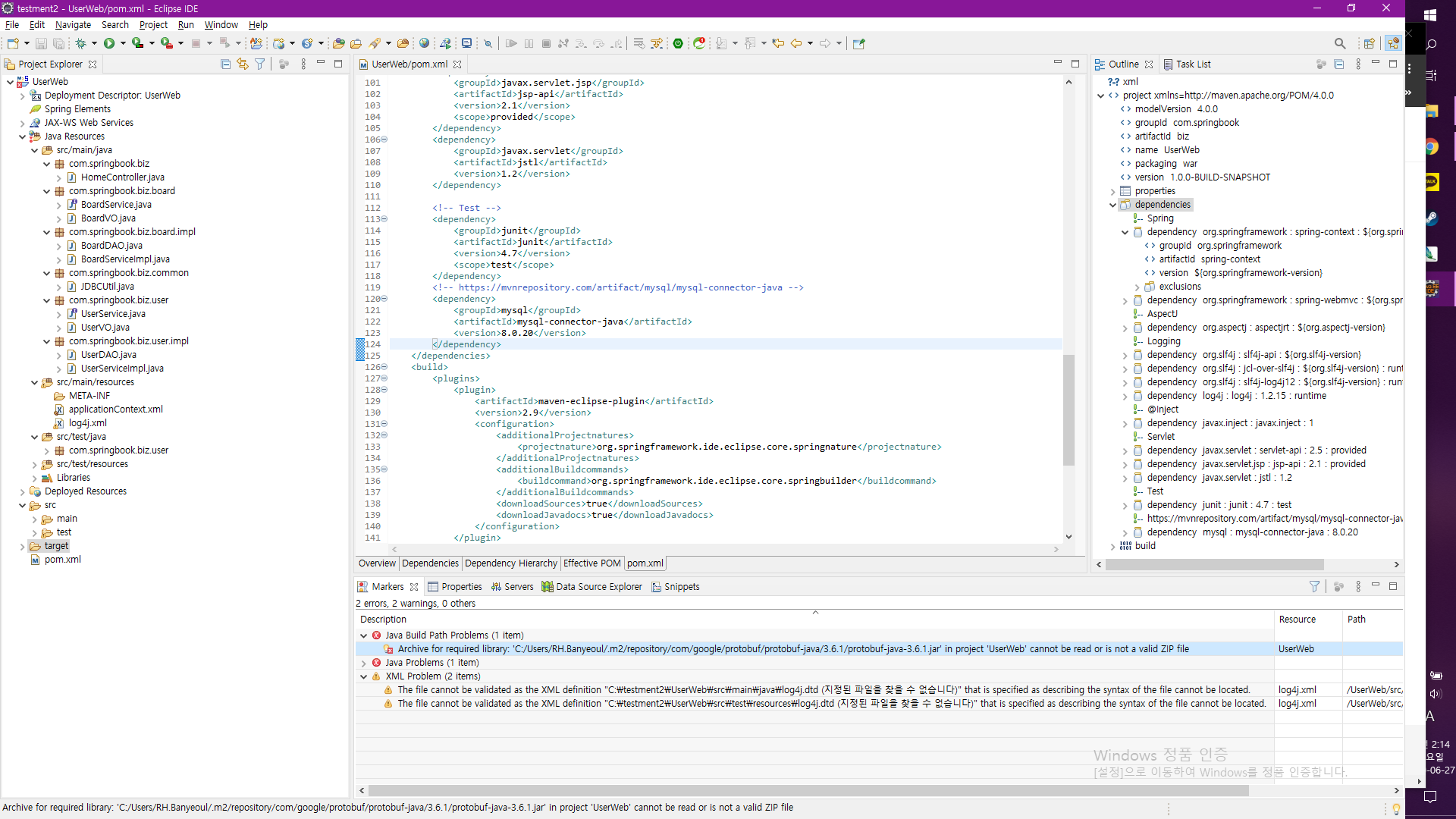The width and height of the screenshot is (1456, 819).
Task: Click the Last Edit Location icon
Action: point(778,43)
